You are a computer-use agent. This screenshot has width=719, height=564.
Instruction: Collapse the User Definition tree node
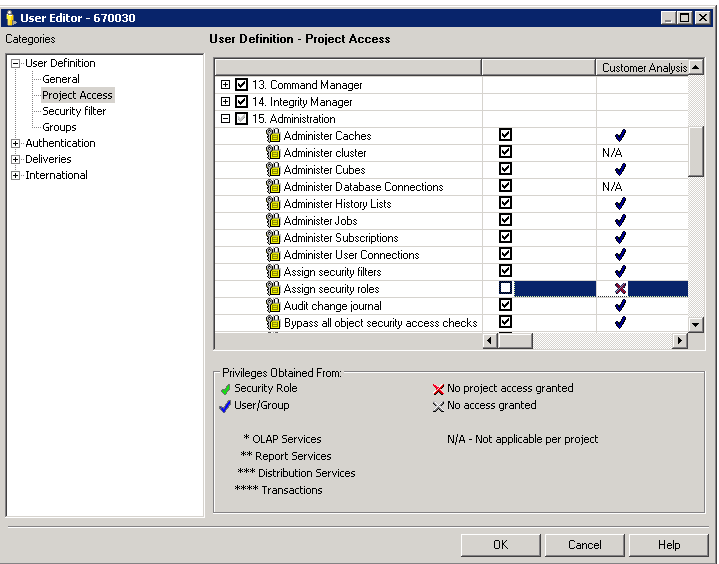pos(16,63)
